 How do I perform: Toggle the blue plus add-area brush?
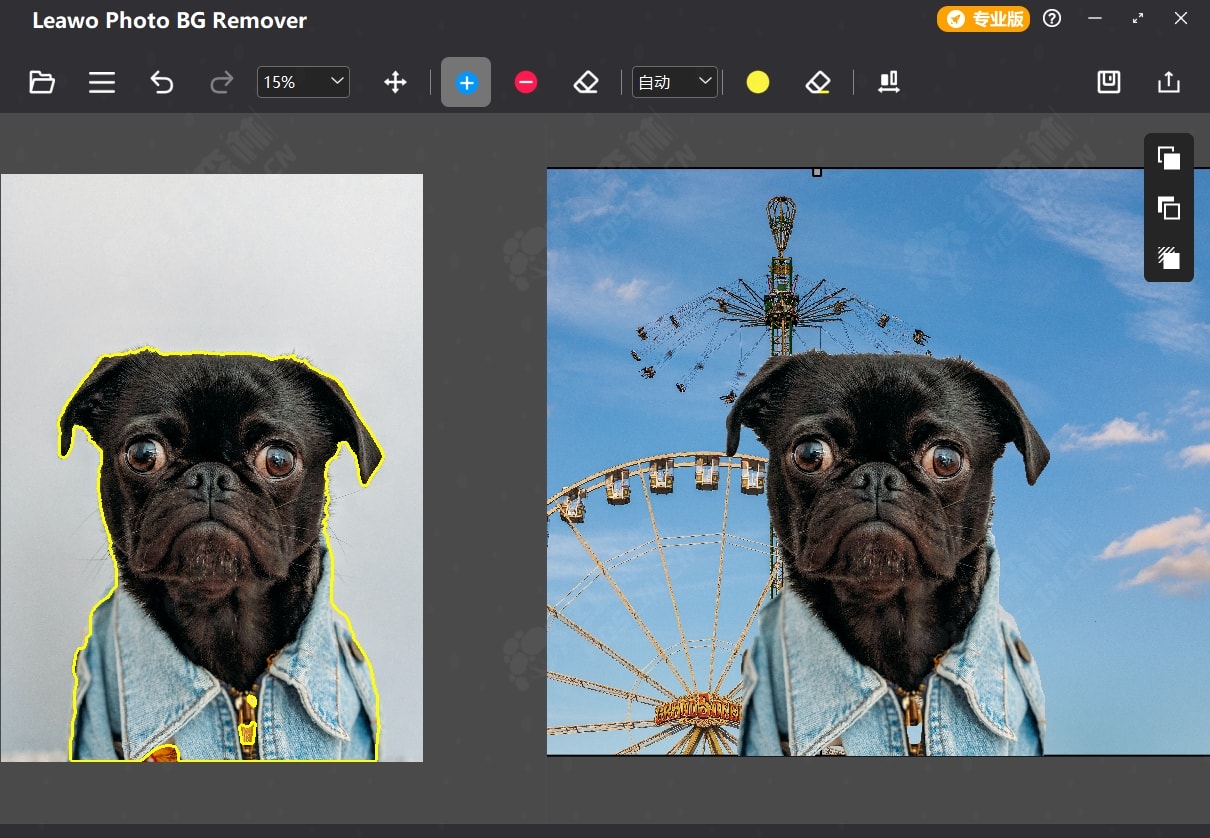click(466, 82)
